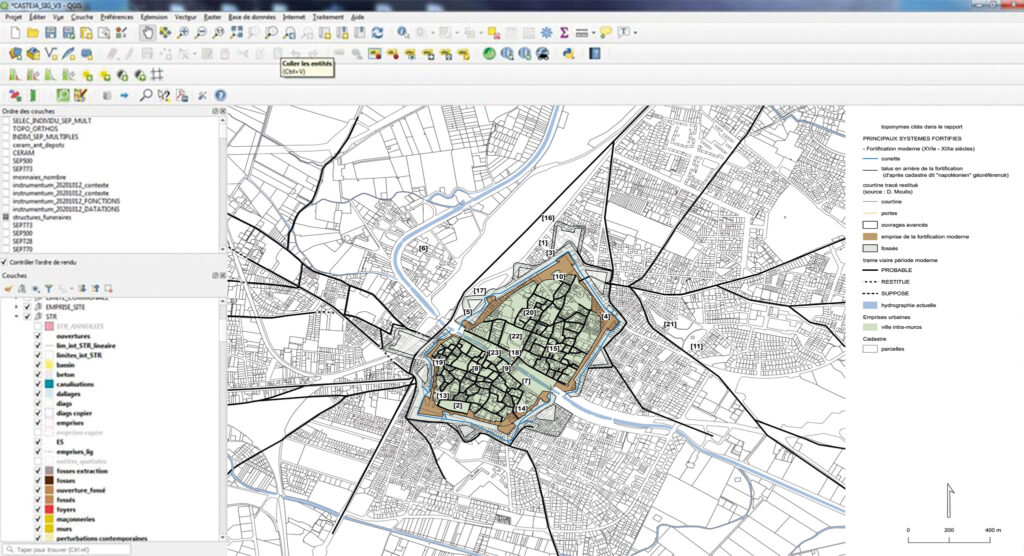
Task: Collapse the STR layer group
Action: tap(16, 316)
